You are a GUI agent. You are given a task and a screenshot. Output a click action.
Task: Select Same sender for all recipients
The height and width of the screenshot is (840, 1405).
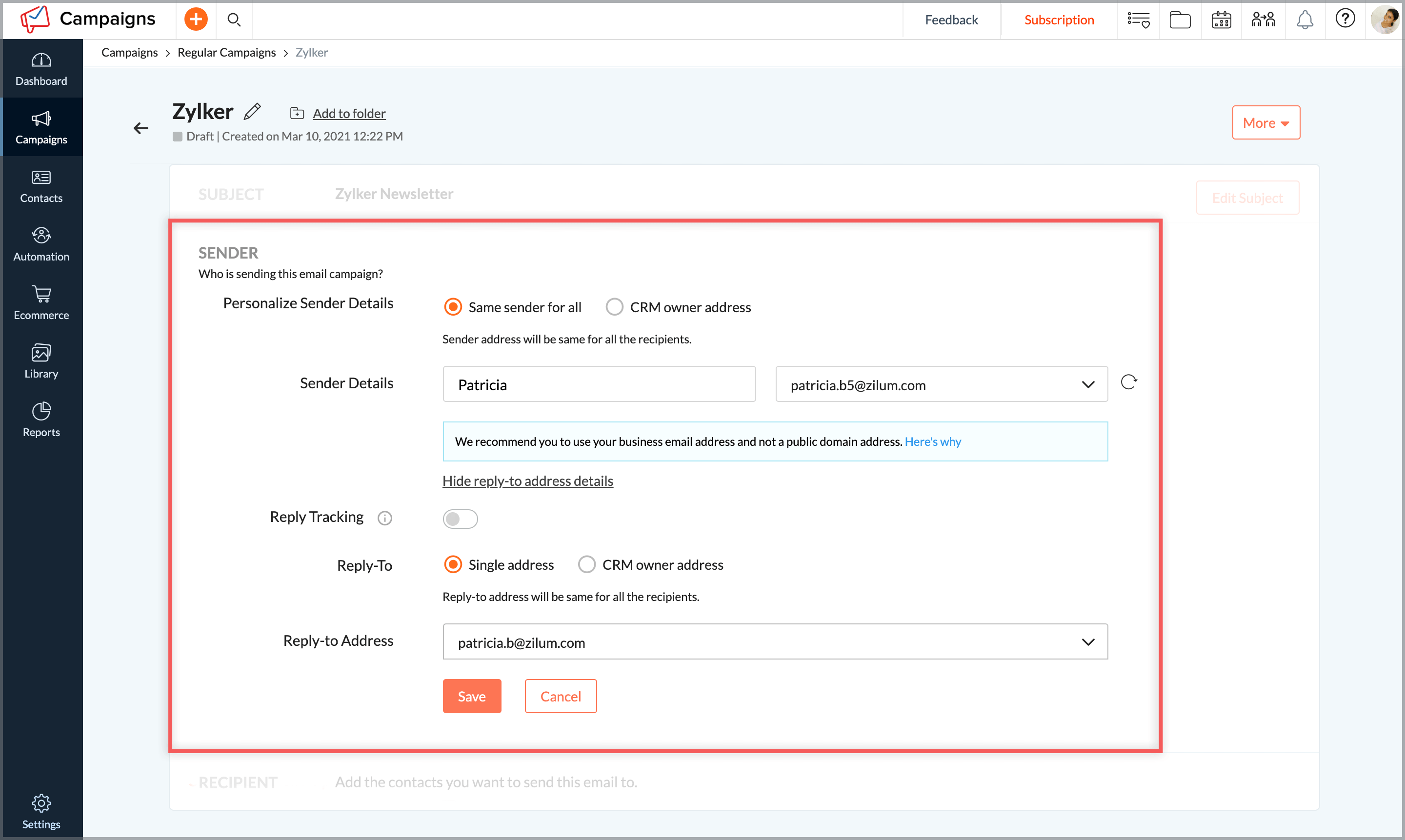tap(452, 306)
